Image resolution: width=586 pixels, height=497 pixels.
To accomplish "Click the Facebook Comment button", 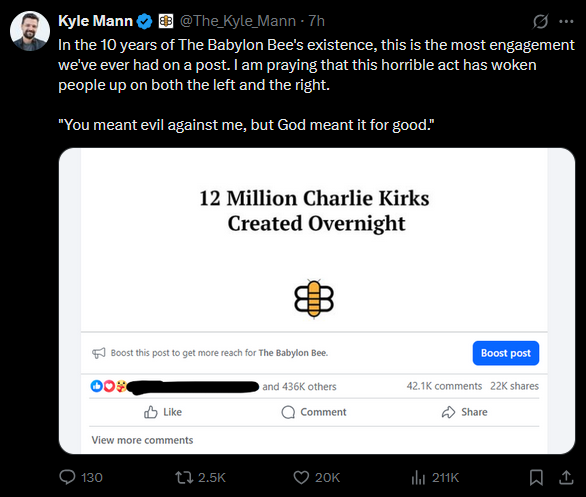I will click(x=314, y=412).
